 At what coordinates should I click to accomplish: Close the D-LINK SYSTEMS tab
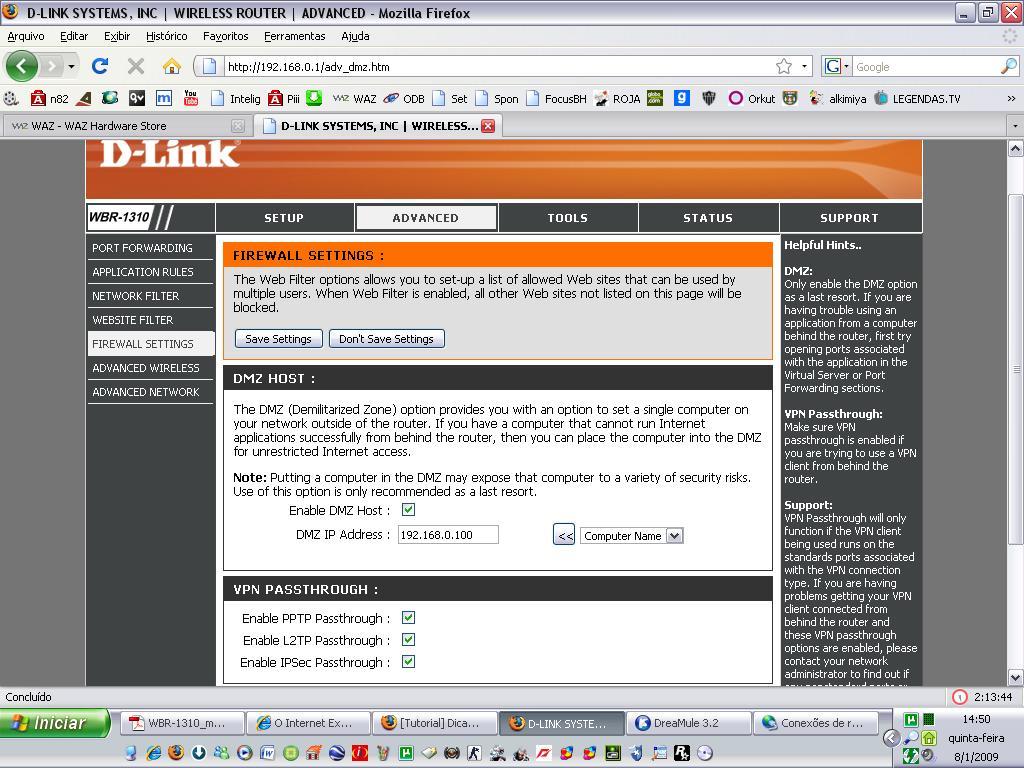coord(488,126)
